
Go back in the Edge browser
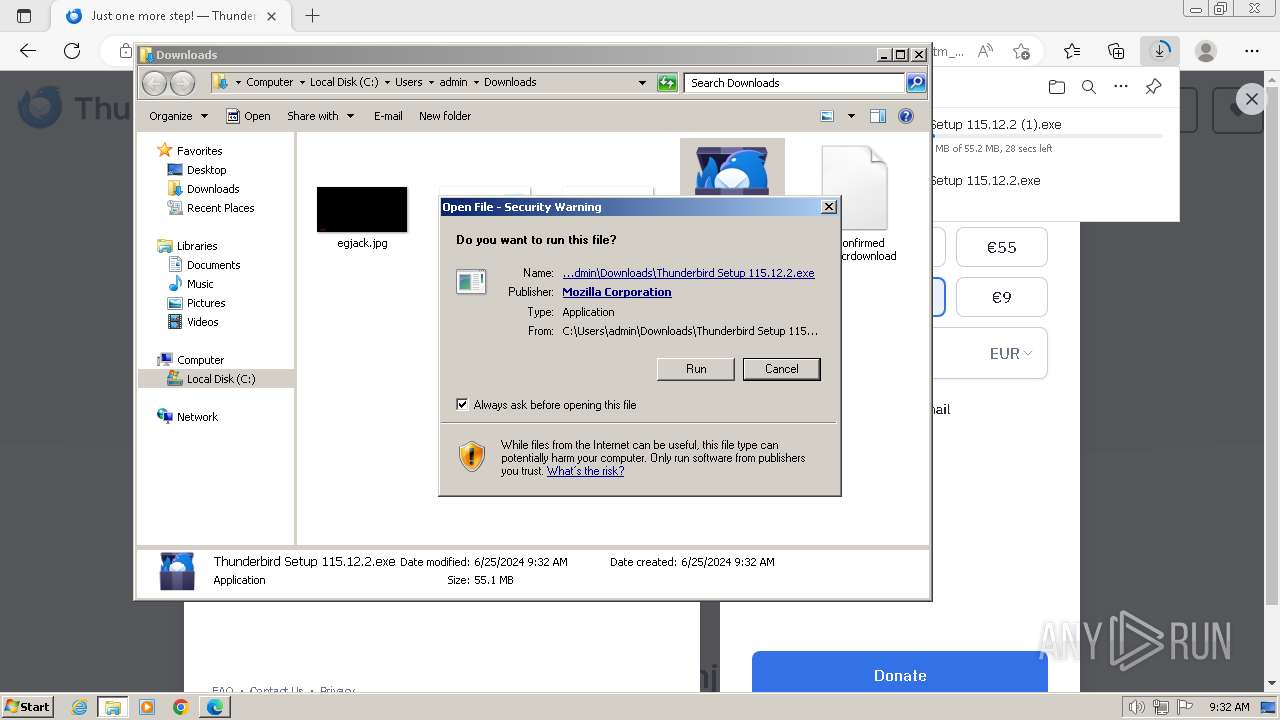point(28,51)
